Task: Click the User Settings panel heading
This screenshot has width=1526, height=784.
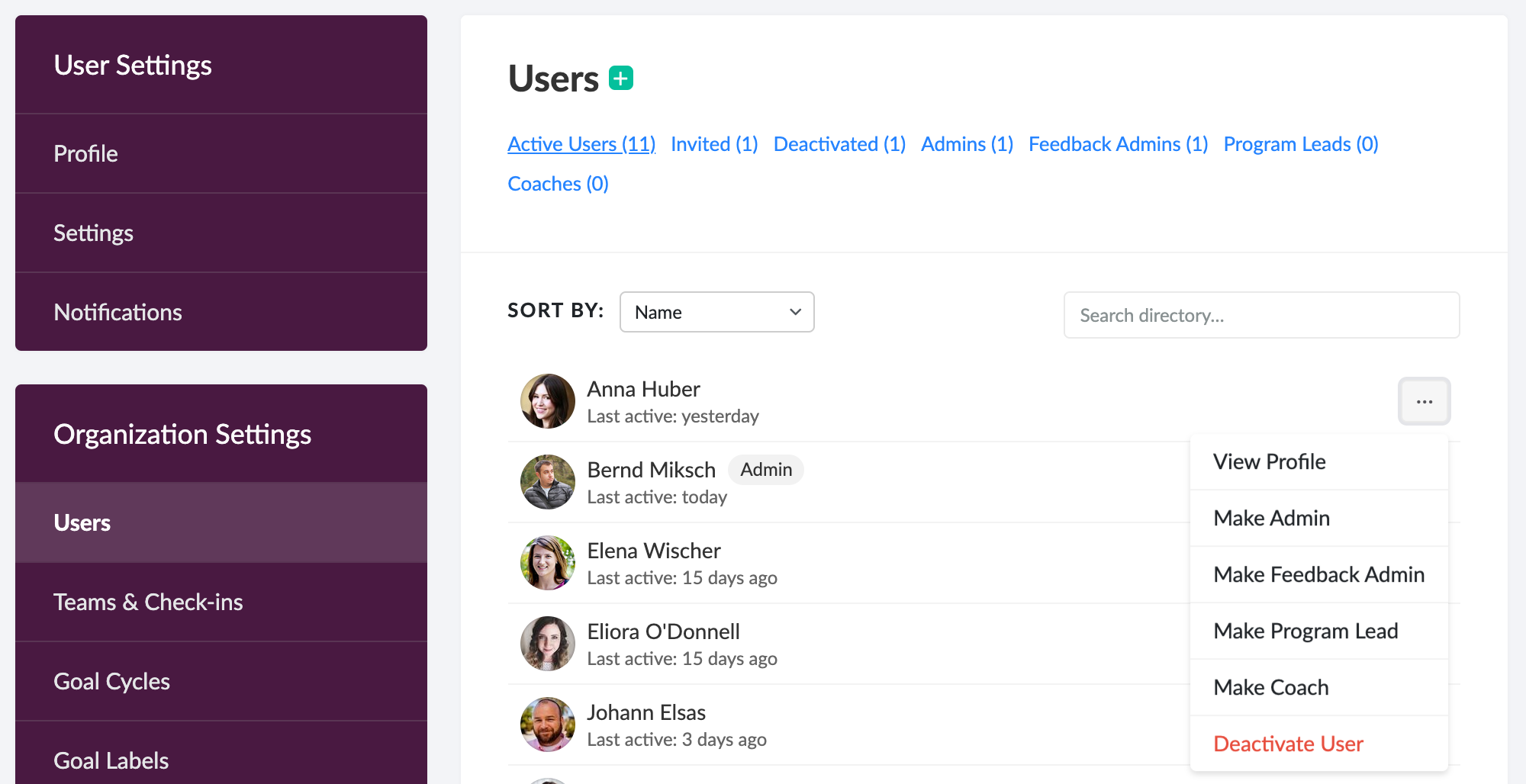Action: tap(133, 65)
